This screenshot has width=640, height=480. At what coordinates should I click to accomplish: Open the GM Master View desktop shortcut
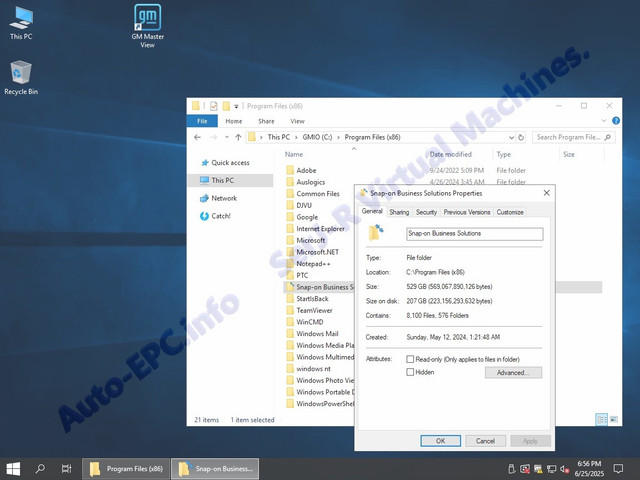pyautogui.click(x=147, y=26)
